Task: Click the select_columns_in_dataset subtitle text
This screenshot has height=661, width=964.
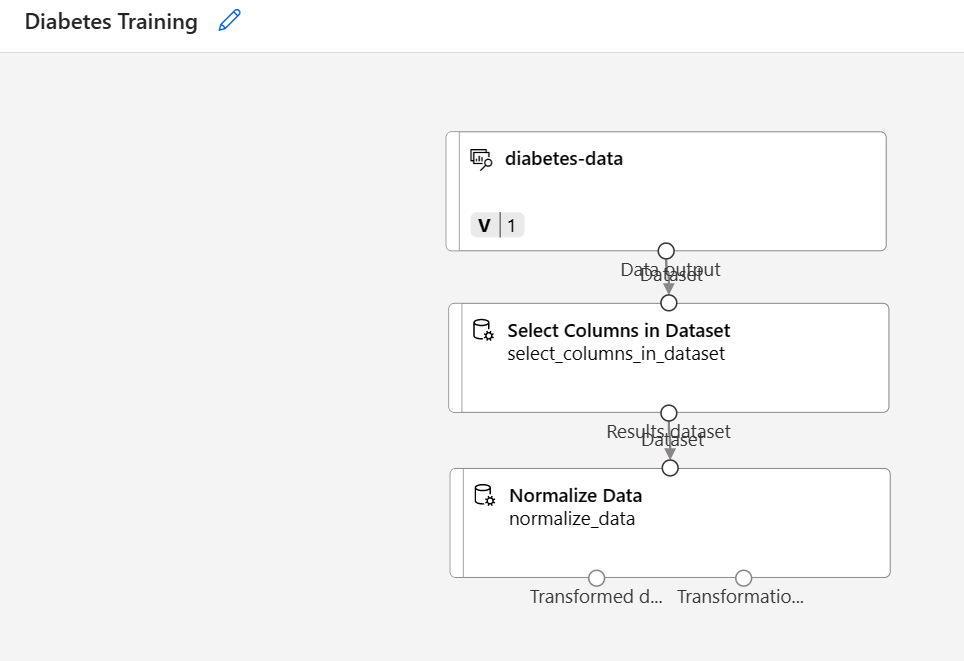Action: tap(616, 353)
